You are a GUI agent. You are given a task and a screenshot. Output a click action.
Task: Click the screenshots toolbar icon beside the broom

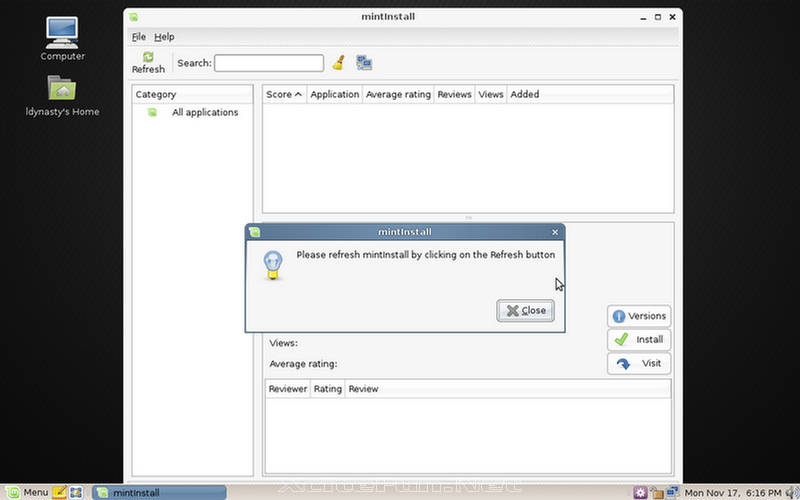(364, 63)
